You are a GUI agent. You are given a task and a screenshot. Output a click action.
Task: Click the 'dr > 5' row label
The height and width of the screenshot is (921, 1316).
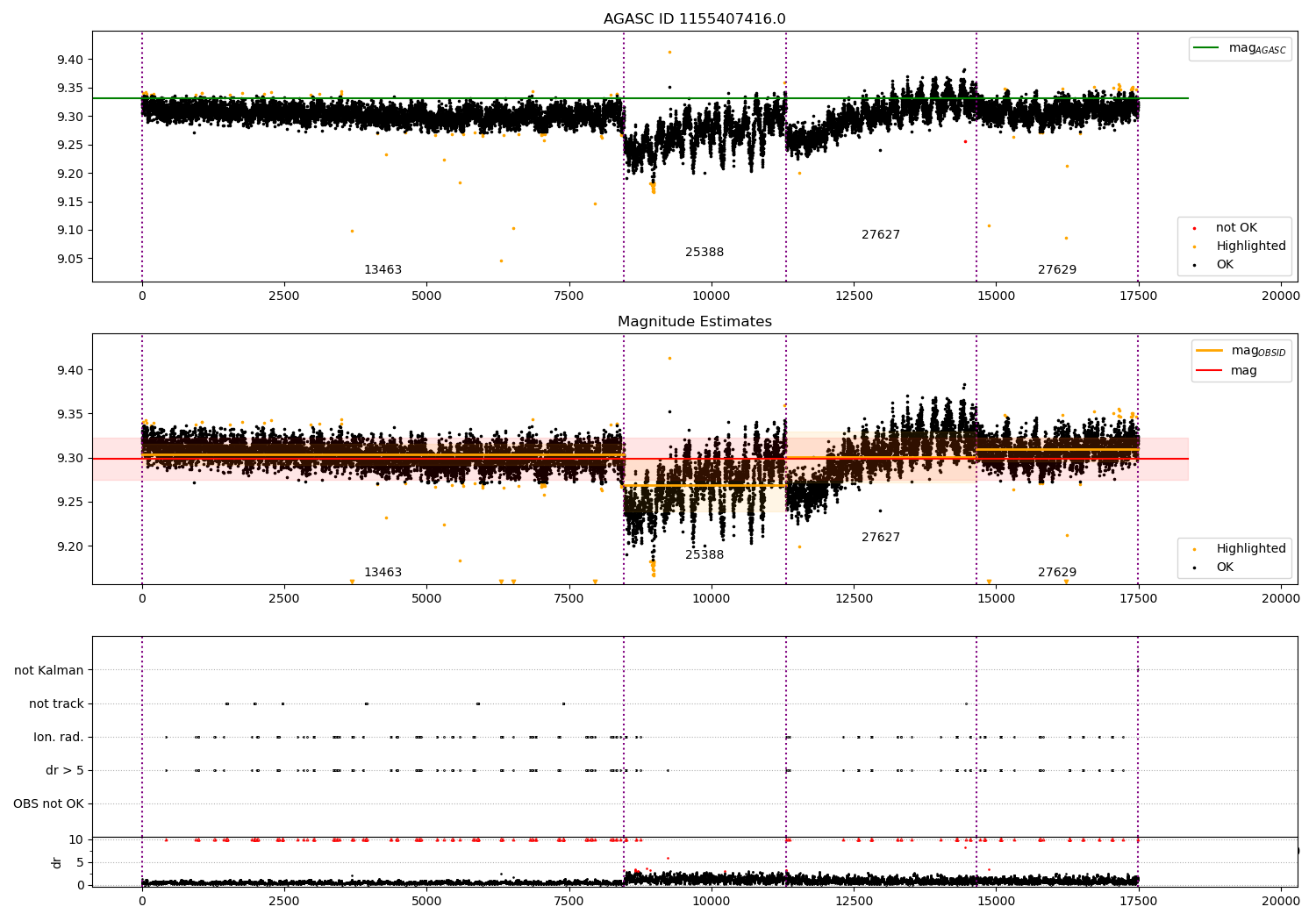tap(65, 770)
